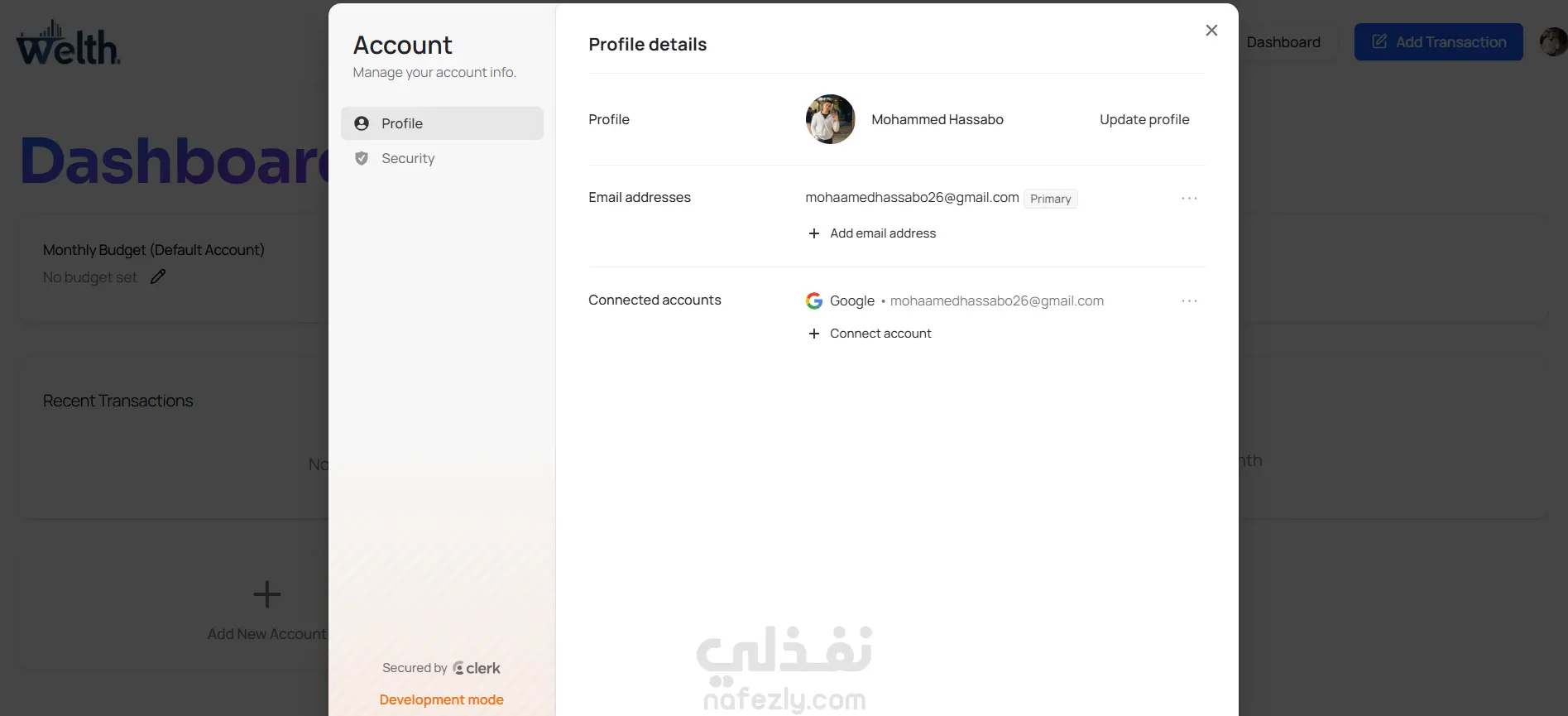Click the shield icon next to Security

362,158
